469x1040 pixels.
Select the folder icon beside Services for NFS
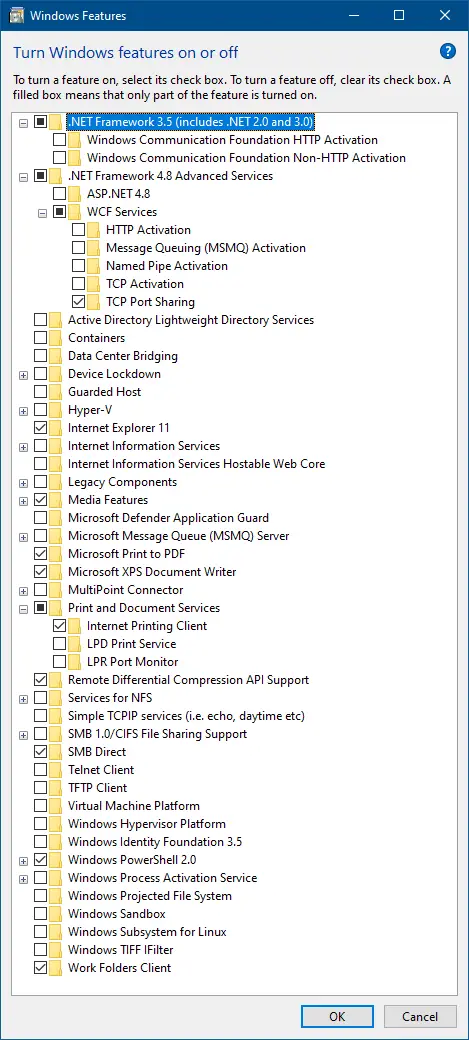[56, 698]
